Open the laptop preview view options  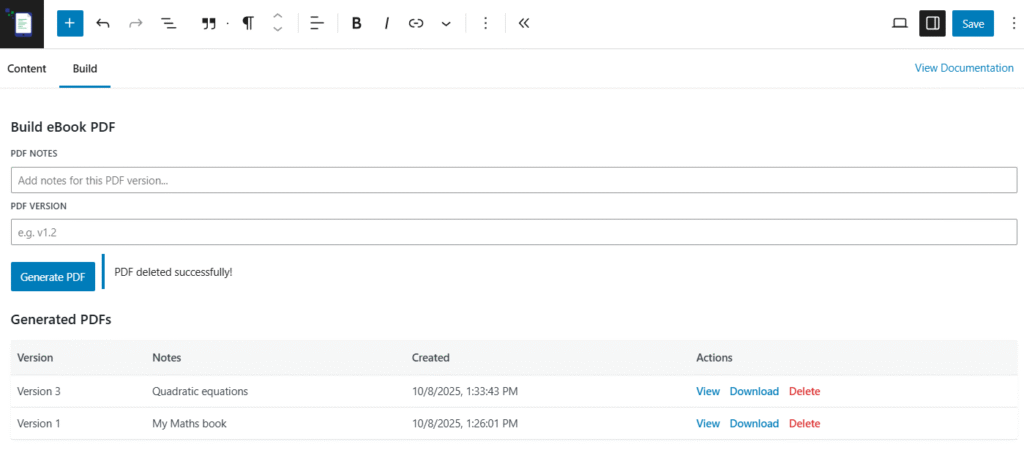point(899,24)
